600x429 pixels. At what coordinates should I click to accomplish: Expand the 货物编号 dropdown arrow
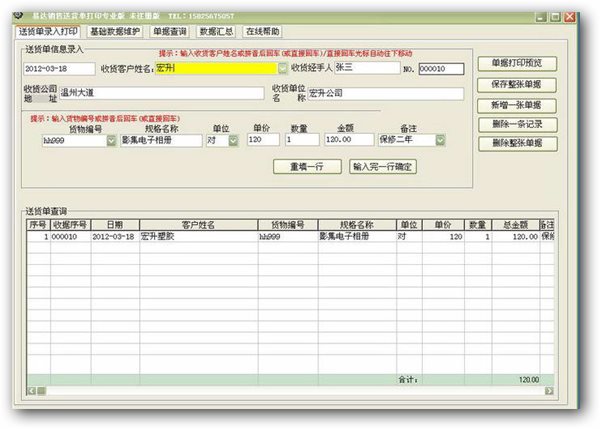(111, 140)
